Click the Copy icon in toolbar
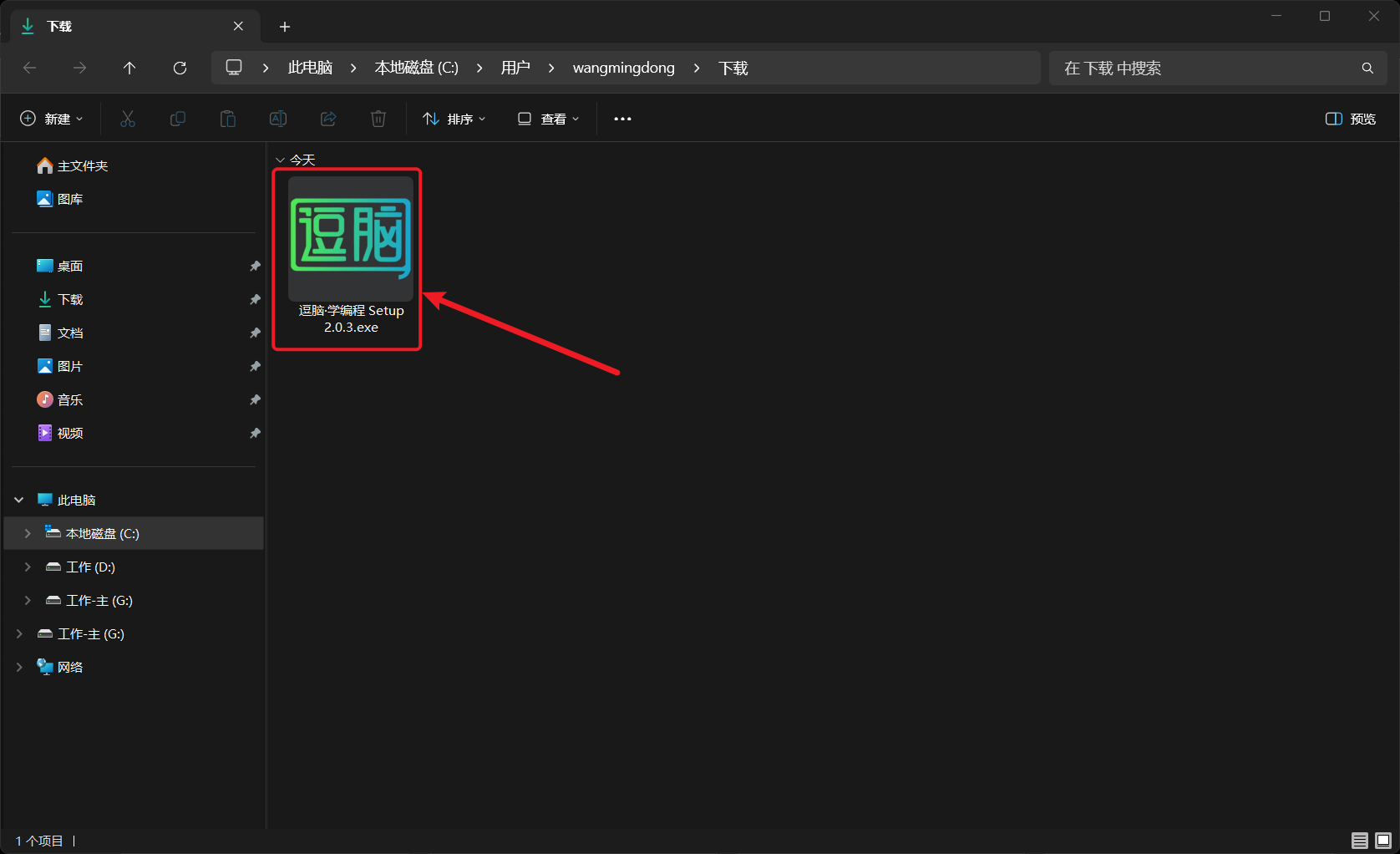This screenshot has height=854, width=1400. [x=178, y=119]
